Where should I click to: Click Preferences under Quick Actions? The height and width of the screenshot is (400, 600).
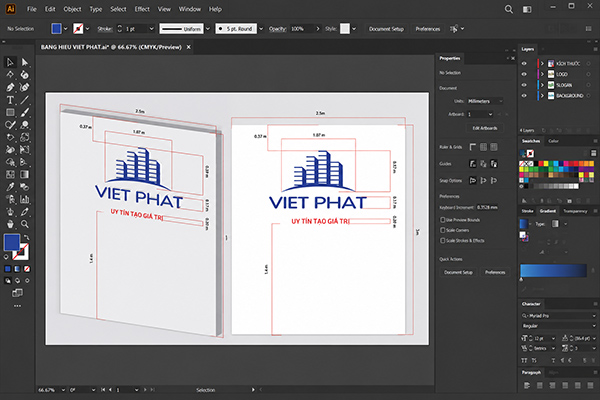(x=495, y=272)
